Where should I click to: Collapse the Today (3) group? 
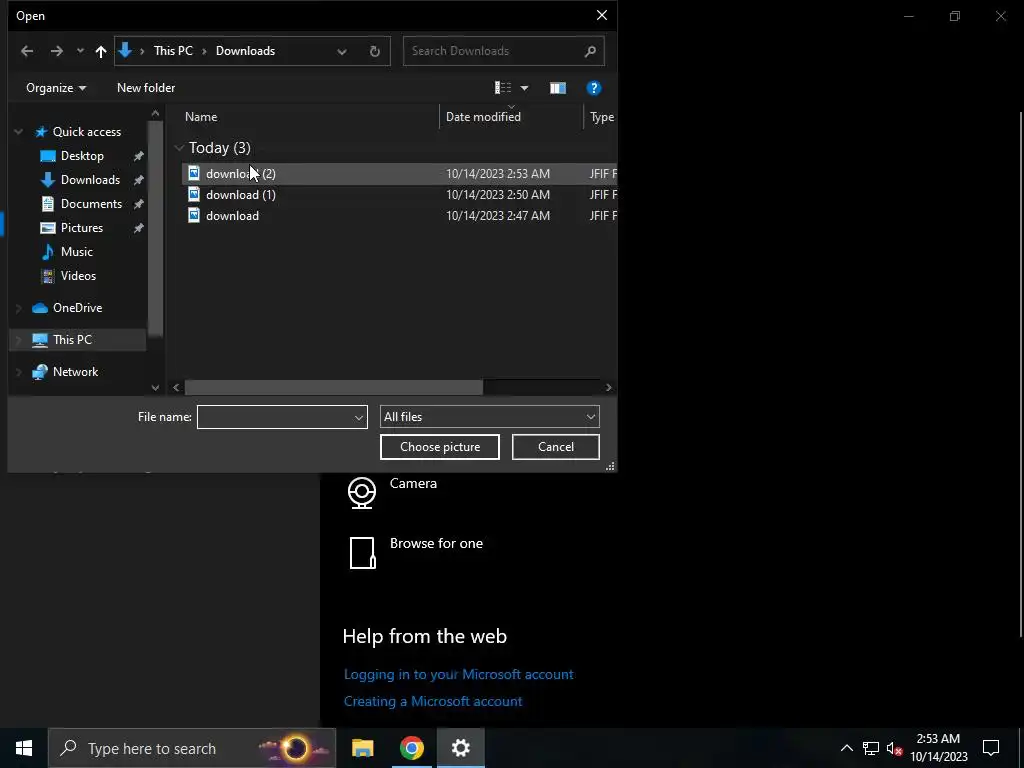(x=179, y=148)
